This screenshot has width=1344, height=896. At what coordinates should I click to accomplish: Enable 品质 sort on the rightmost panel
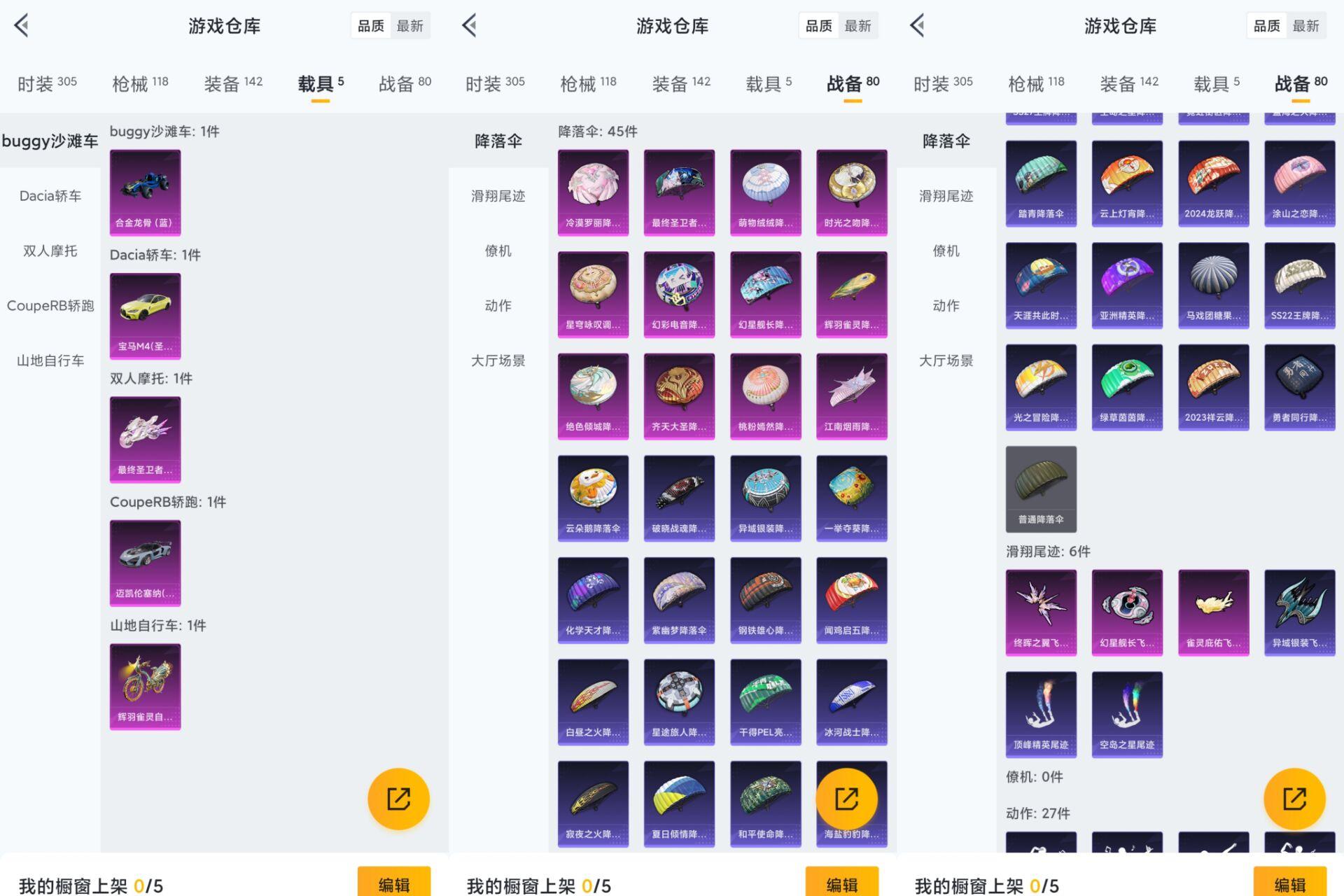pyautogui.click(x=1266, y=25)
